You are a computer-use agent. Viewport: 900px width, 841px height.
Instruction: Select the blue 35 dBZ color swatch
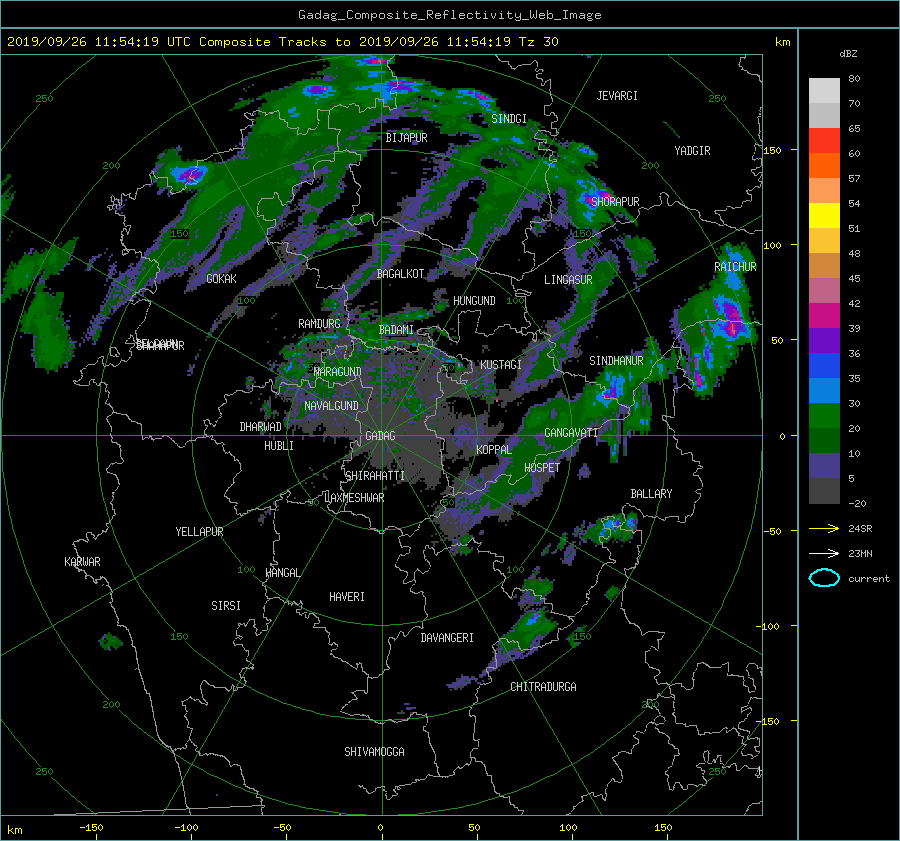(x=824, y=366)
